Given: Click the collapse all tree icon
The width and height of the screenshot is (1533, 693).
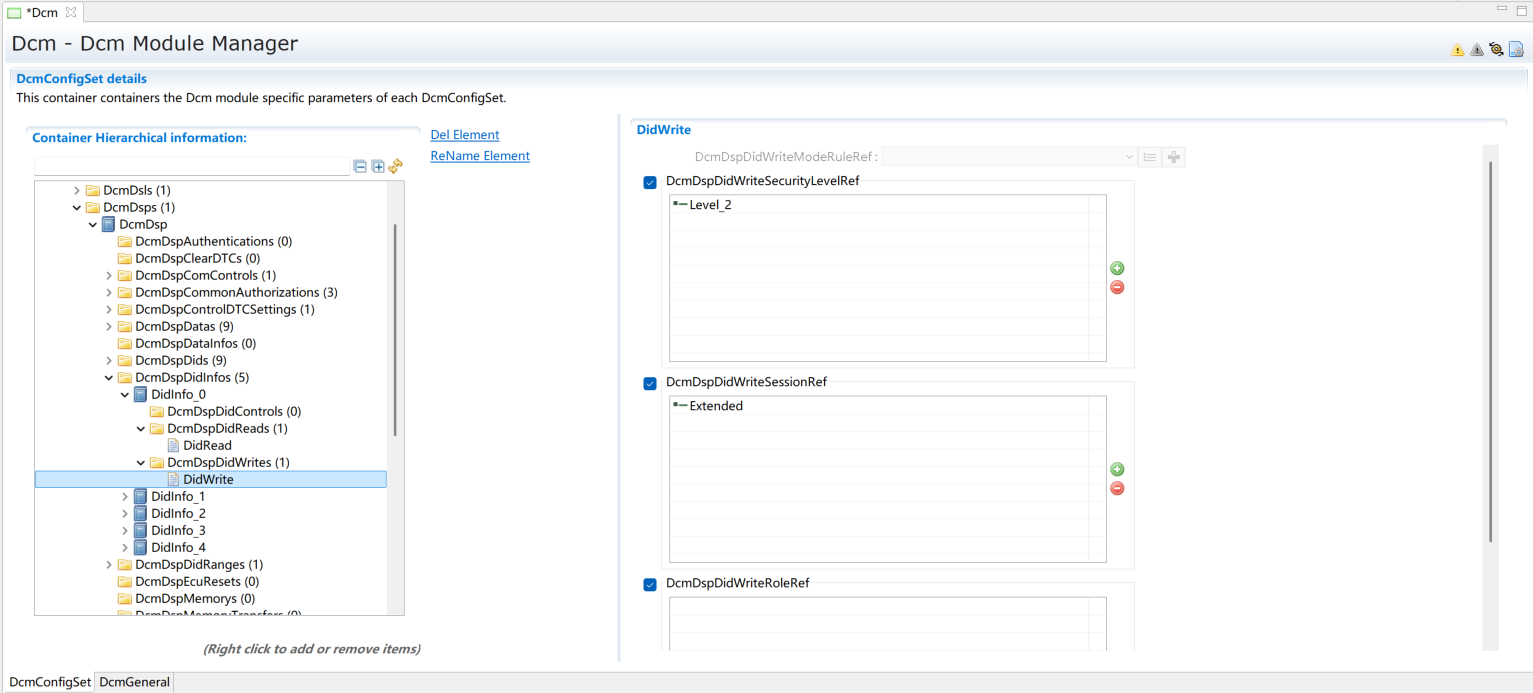Looking at the screenshot, I should pyautogui.click(x=360, y=166).
